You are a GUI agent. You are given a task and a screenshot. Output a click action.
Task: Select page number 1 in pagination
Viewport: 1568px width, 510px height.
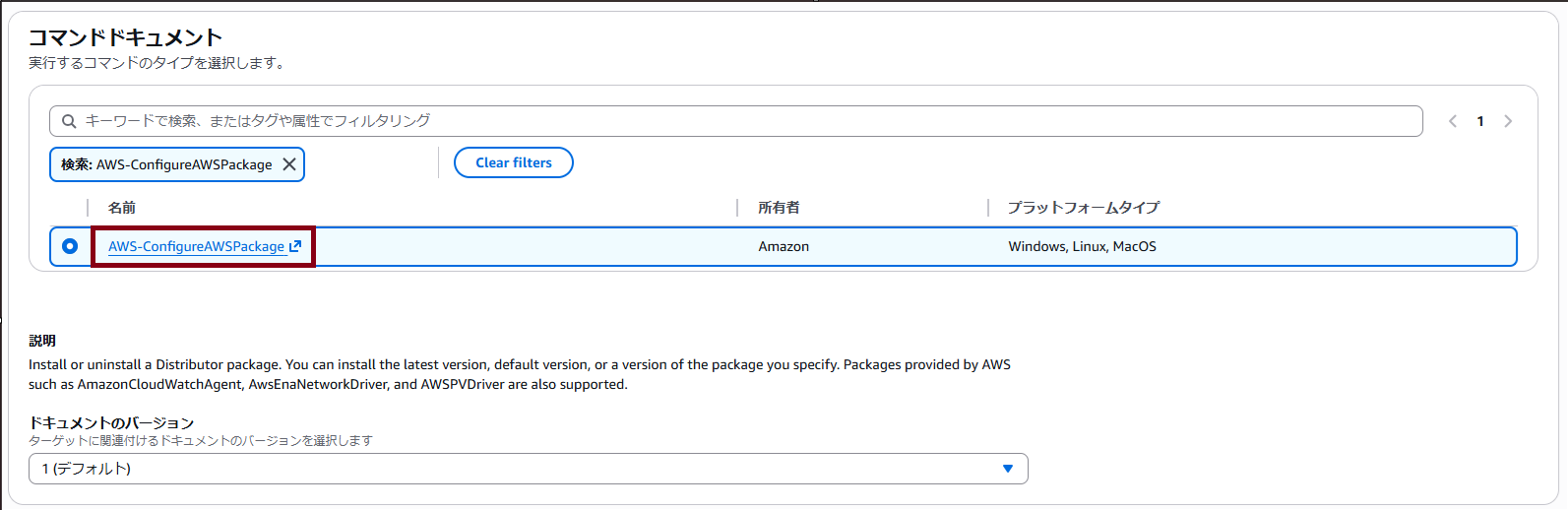[x=1479, y=121]
